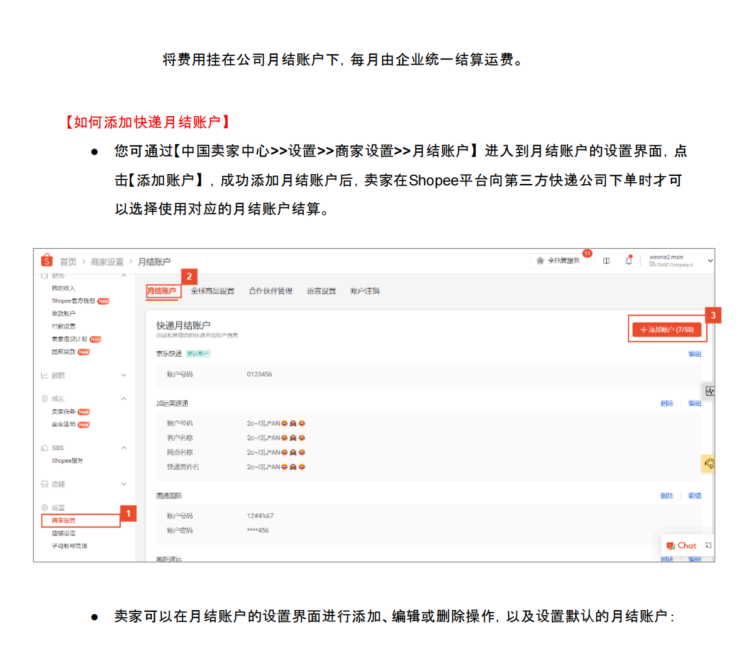Click the wennie2.main account name

(x=666, y=257)
